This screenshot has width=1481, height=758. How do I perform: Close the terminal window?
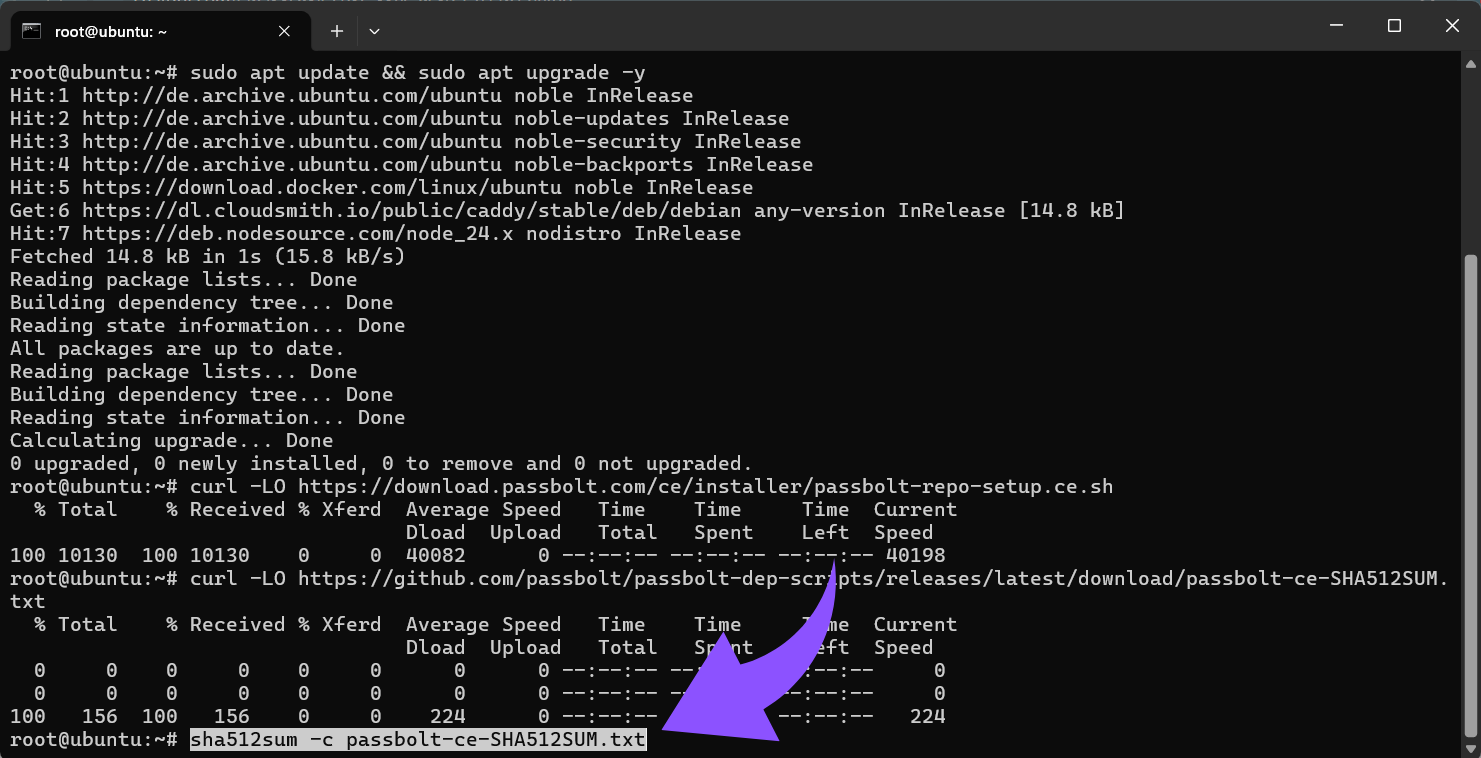(1452, 26)
